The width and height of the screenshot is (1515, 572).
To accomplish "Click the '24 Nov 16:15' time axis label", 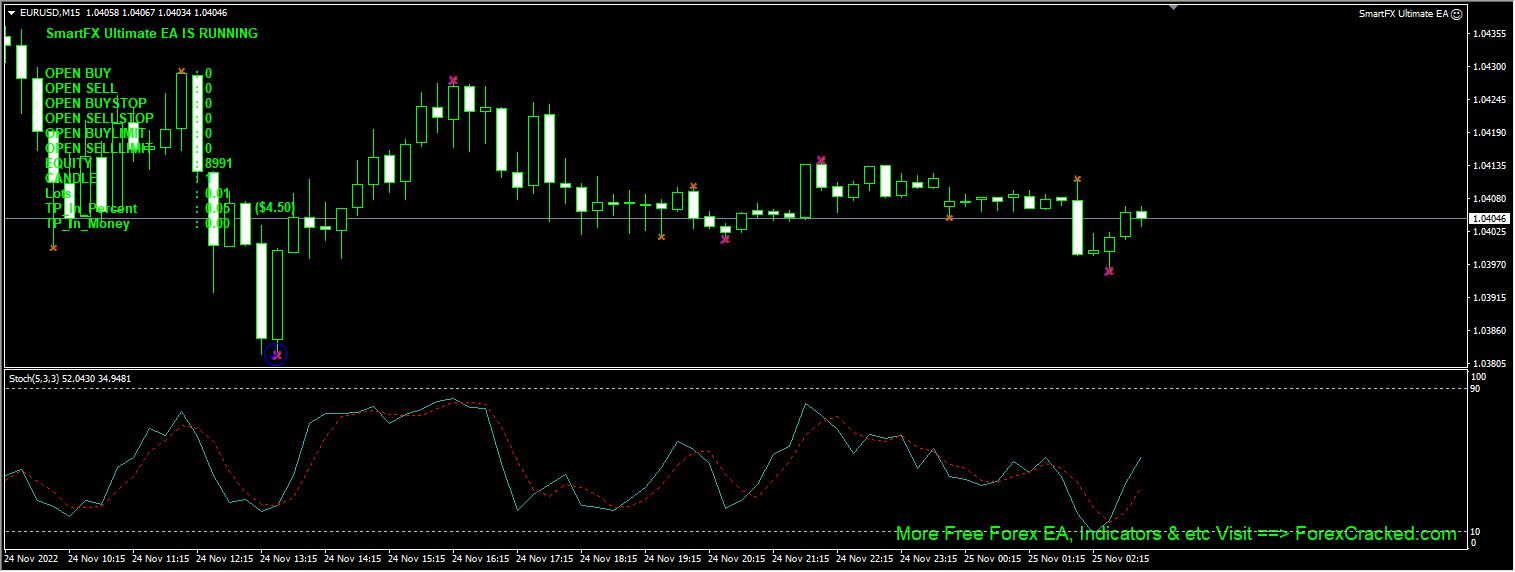I will [482, 559].
